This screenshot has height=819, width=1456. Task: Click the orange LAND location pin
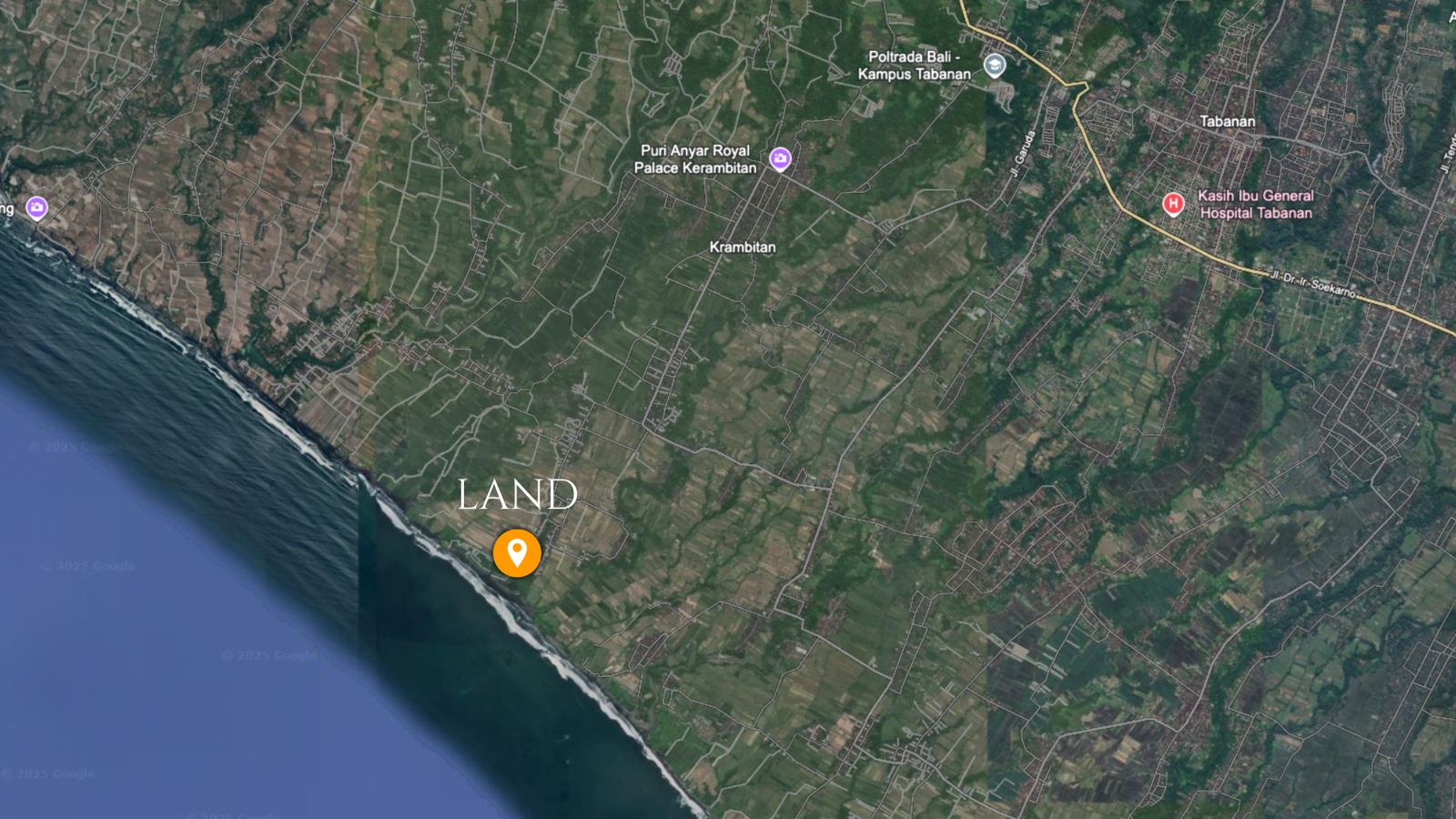pos(517,553)
